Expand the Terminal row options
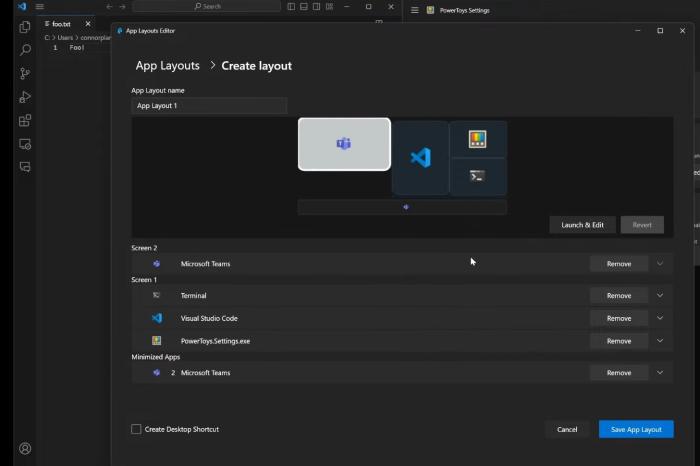This screenshot has width=700, height=466. pos(660,295)
